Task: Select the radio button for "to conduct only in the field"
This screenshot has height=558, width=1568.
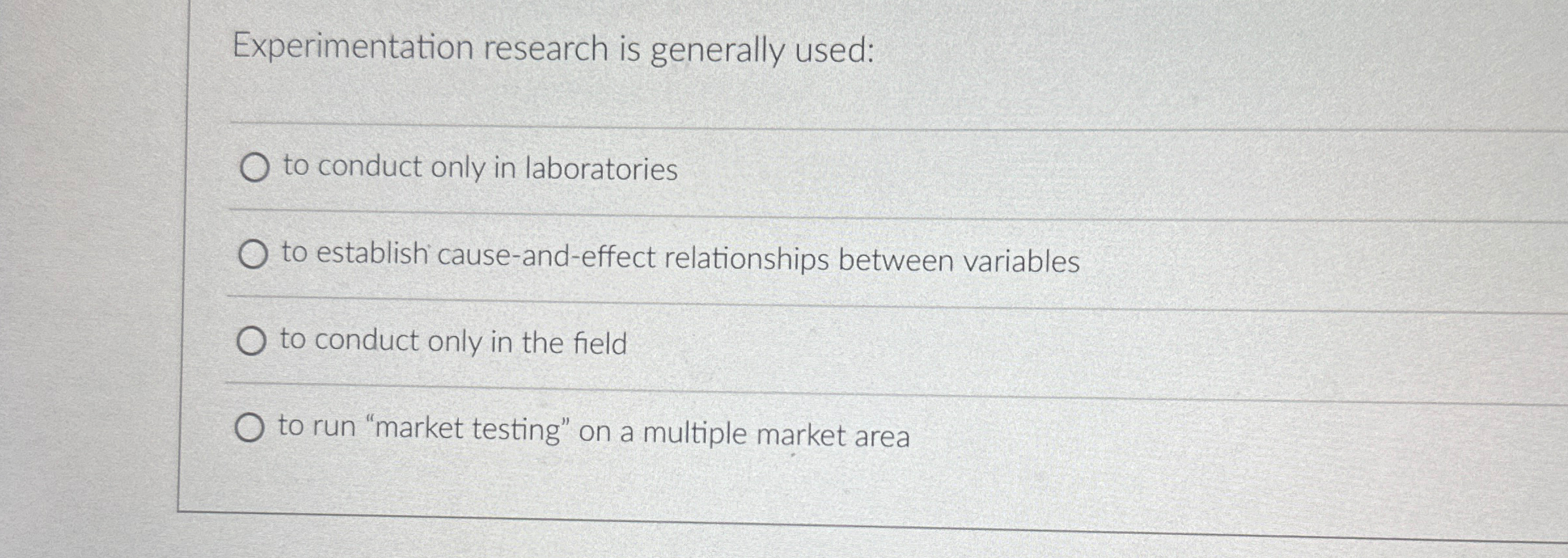Action: [x=253, y=341]
